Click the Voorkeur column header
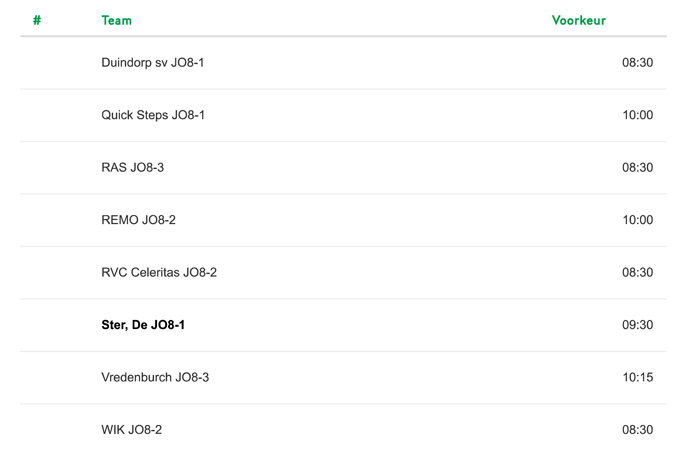684x454 pixels. pos(578,20)
